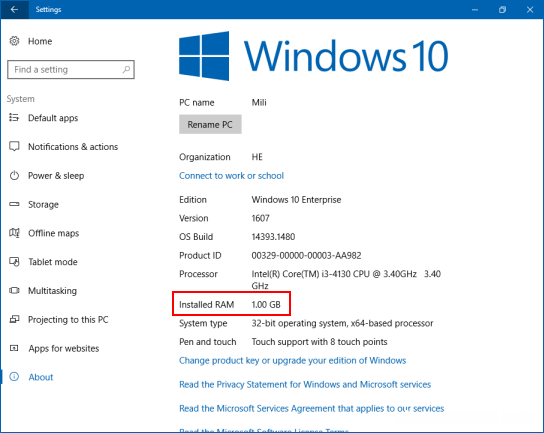This screenshot has width=544, height=433.
Task: Click the Home gear icon
Action: point(14,41)
